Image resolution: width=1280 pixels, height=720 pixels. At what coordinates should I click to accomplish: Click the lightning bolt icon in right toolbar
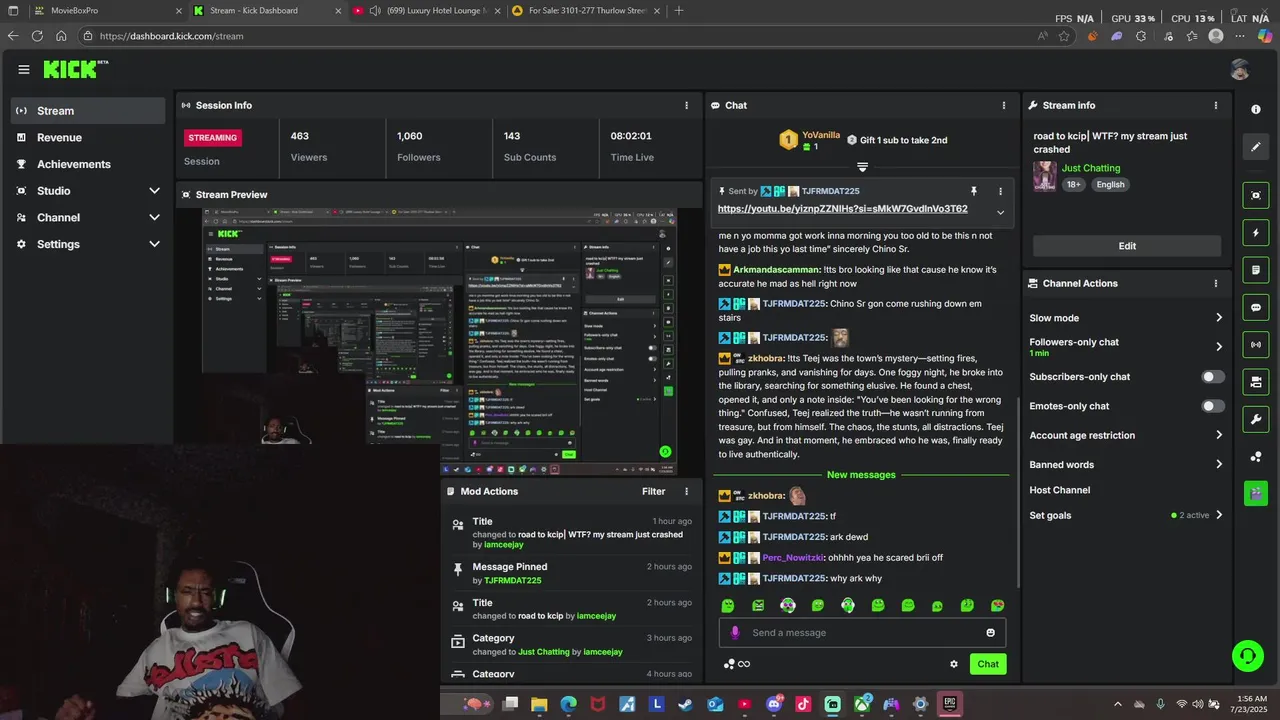[1256, 233]
